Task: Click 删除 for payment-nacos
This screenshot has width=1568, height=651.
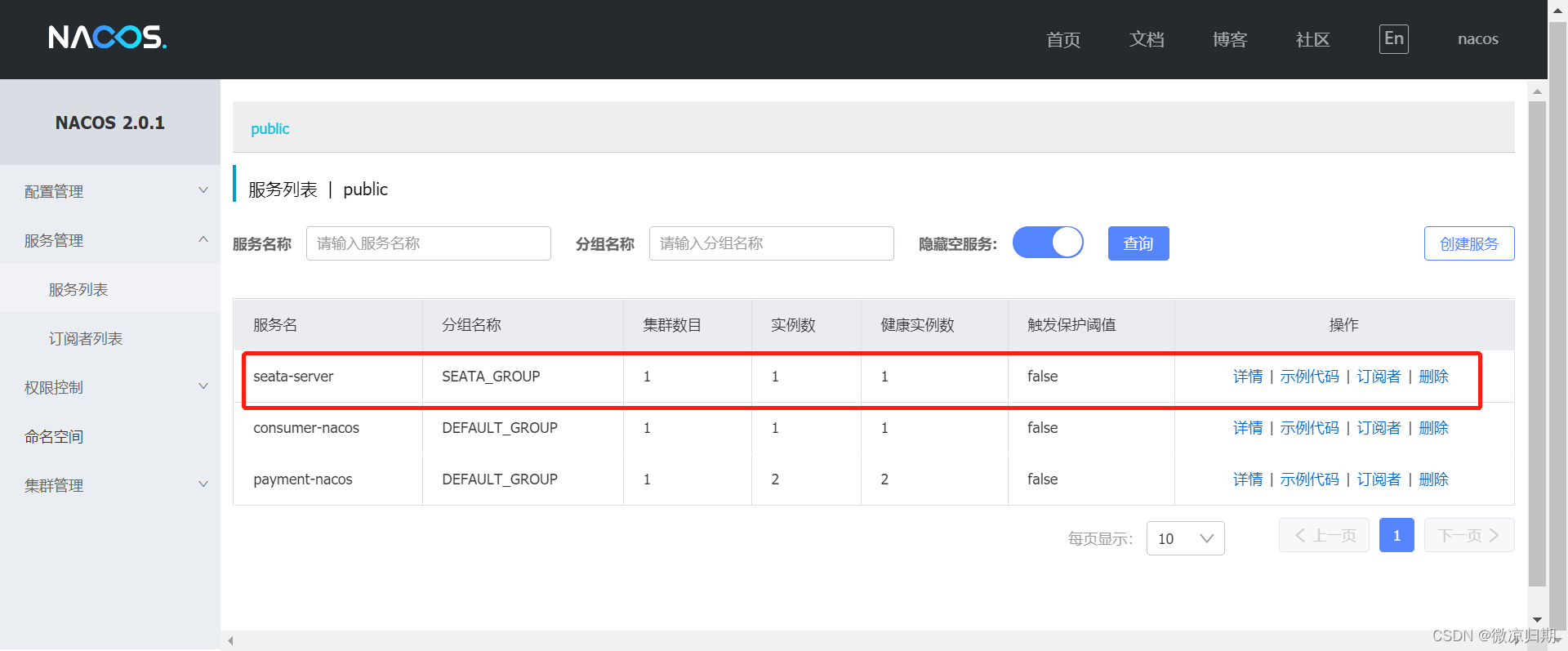Action: (1433, 479)
